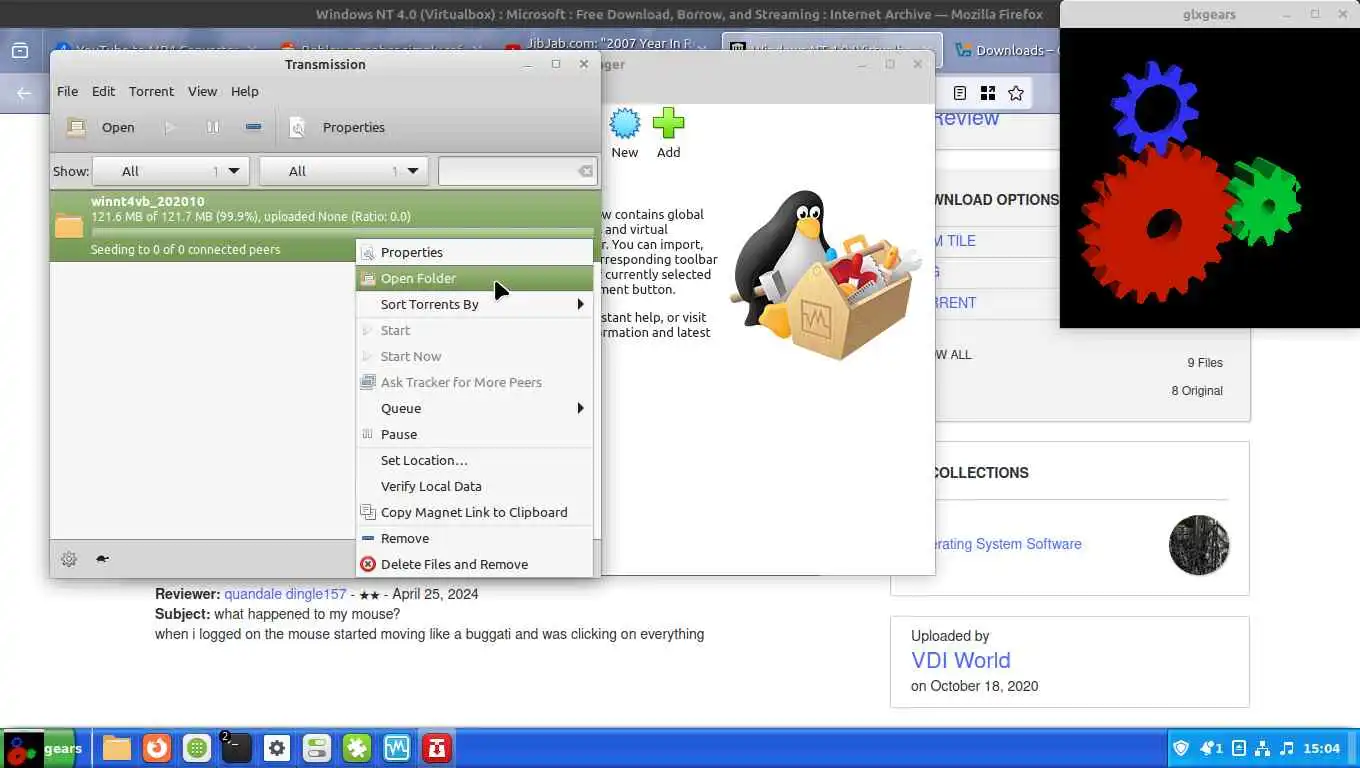Screen dimensions: 1360x768
Task: Click the Firefox extensions grid icon
Action: coord(988,93)
